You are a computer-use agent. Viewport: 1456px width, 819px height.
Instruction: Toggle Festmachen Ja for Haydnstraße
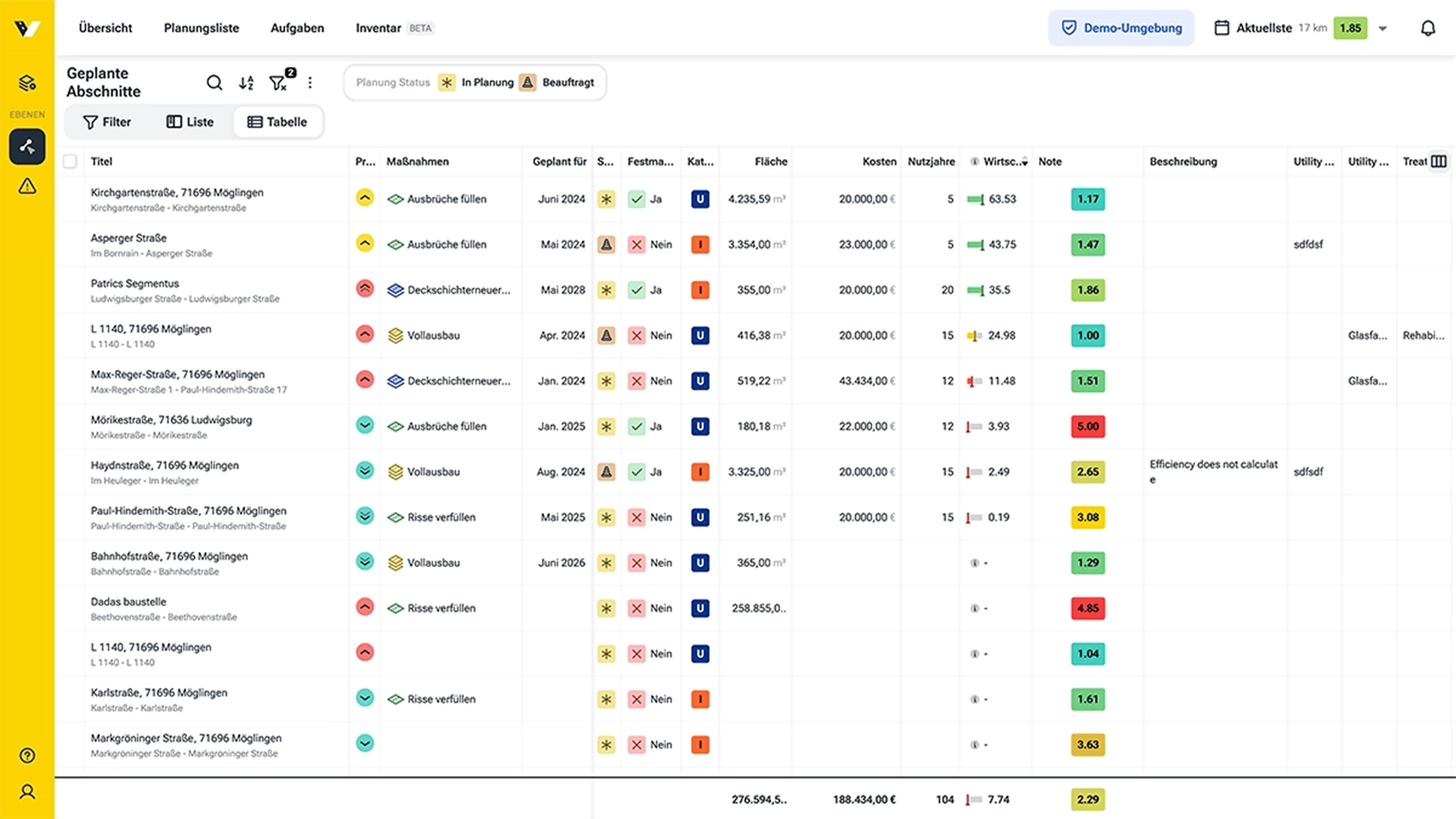click(x=637, y=472)
